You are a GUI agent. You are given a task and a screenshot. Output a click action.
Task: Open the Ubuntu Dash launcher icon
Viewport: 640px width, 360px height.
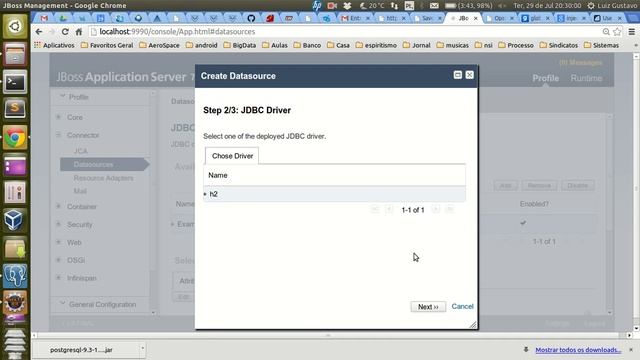15,26
